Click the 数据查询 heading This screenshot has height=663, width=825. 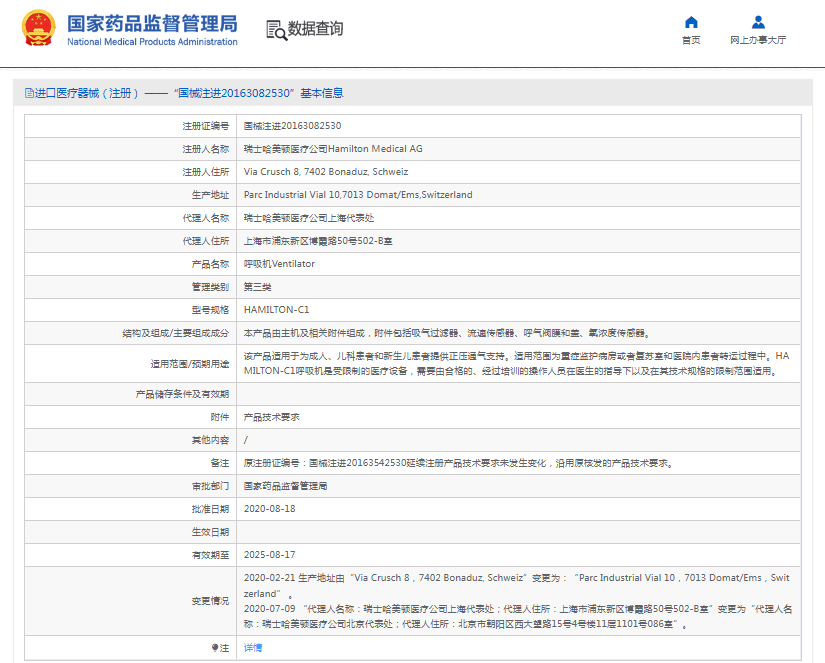[316, 28]
